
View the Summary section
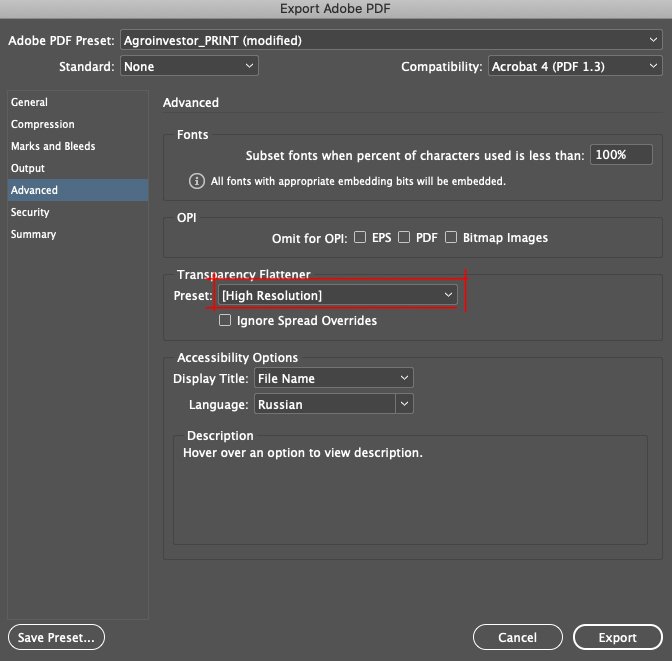tap(33, 234)
